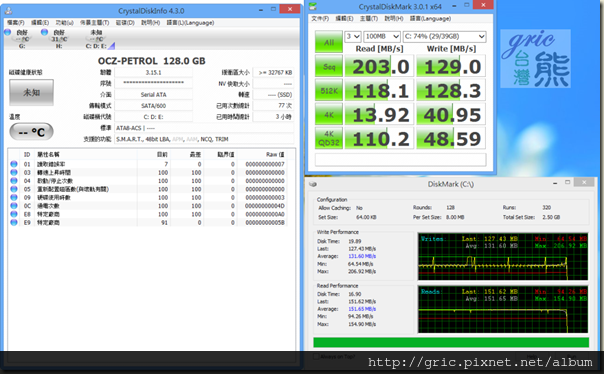Click the CrystalDiskInfo title bar icon

click(x=8, y=11)
